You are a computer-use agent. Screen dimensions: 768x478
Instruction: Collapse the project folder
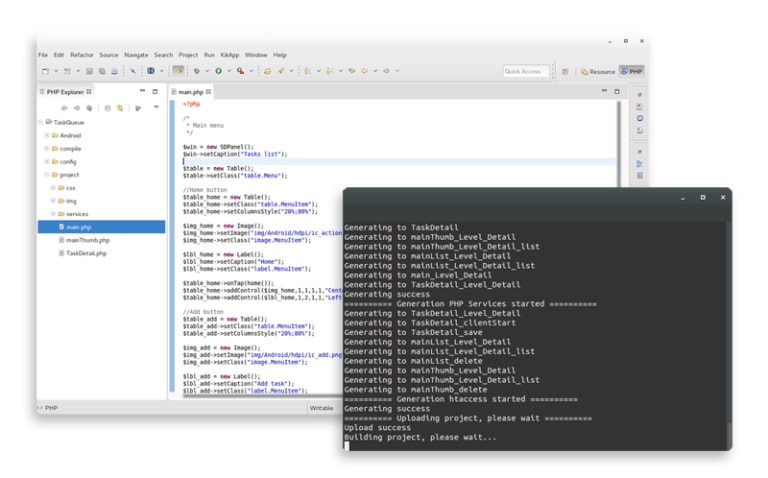click(47, 174)
